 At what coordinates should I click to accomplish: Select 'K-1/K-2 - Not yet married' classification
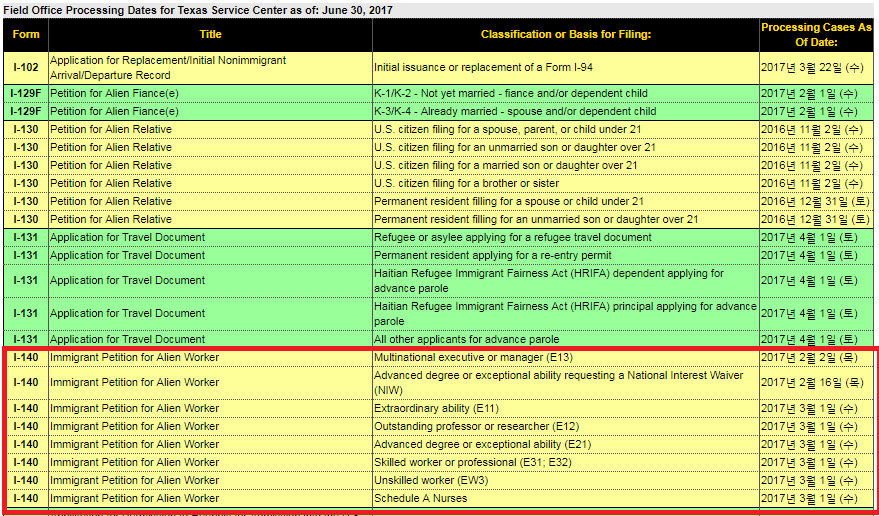pos(511,93)
